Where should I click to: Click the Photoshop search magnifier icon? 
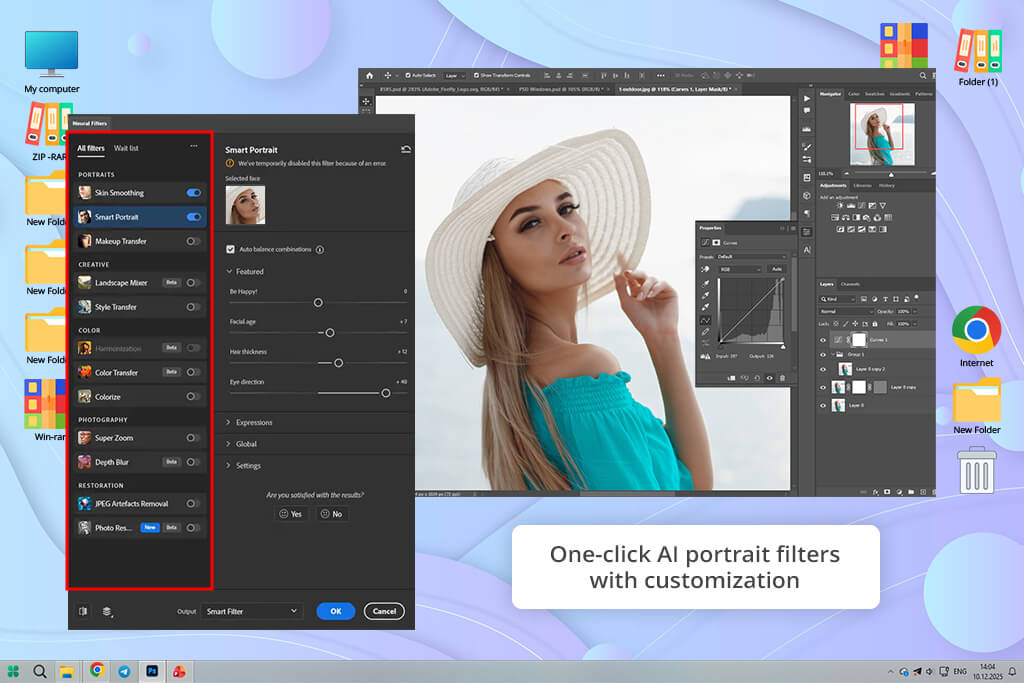point(923,76)
